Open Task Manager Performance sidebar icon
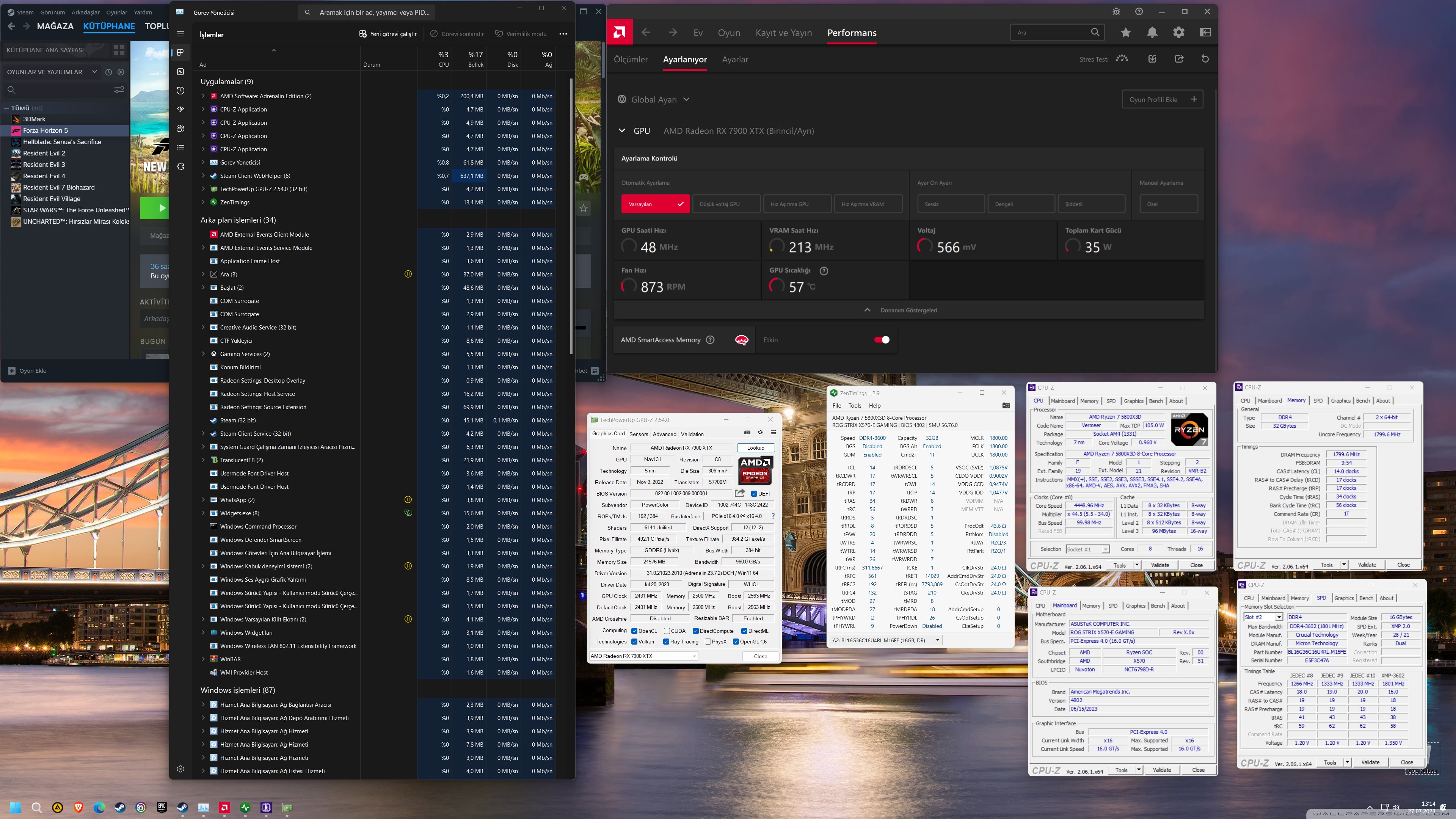Image resolution: width=1456 pixels, height=819 pixels. (180, 72)
